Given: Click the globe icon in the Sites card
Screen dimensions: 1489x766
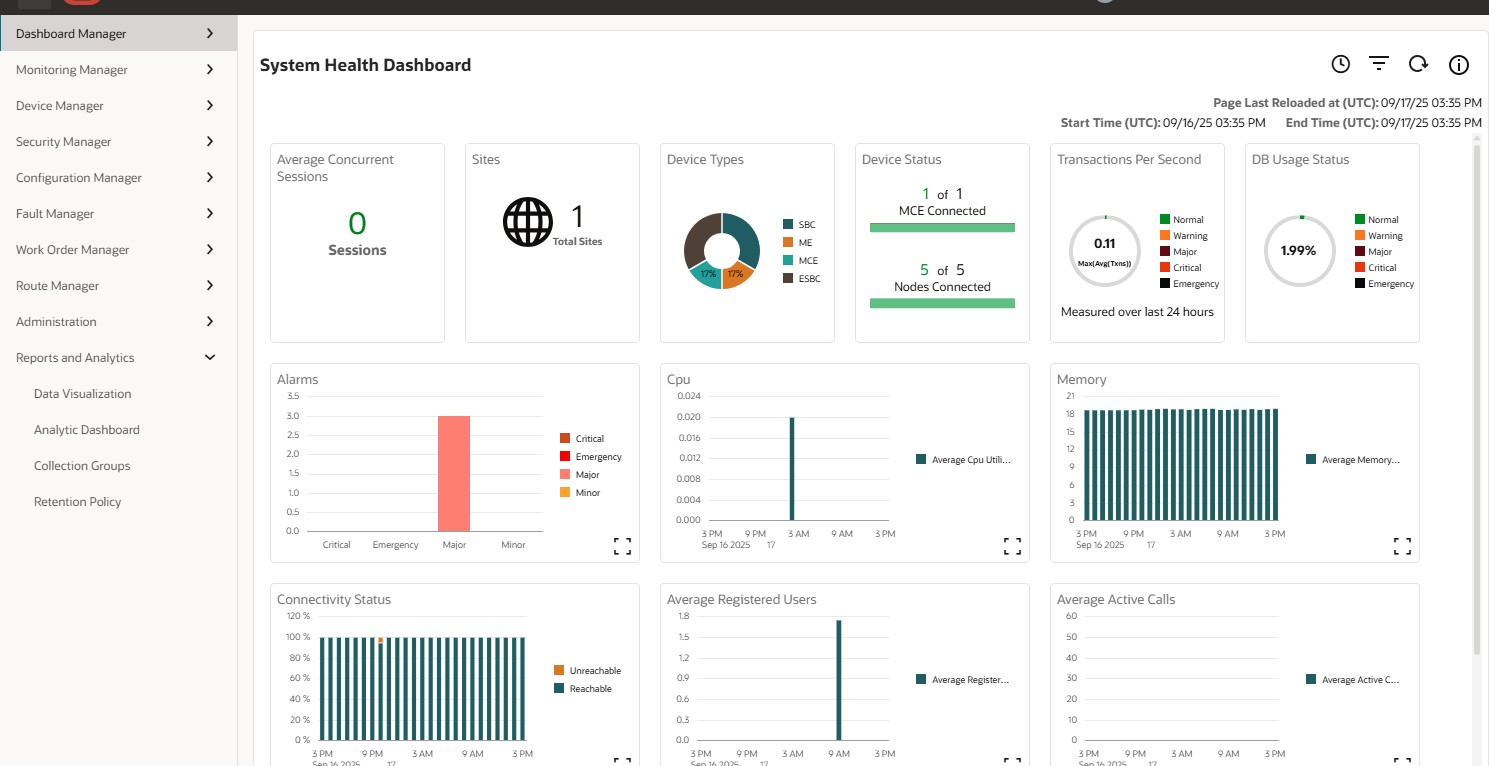Looking at the screenshot, I should pyautogui.click(x=528, y=222).
